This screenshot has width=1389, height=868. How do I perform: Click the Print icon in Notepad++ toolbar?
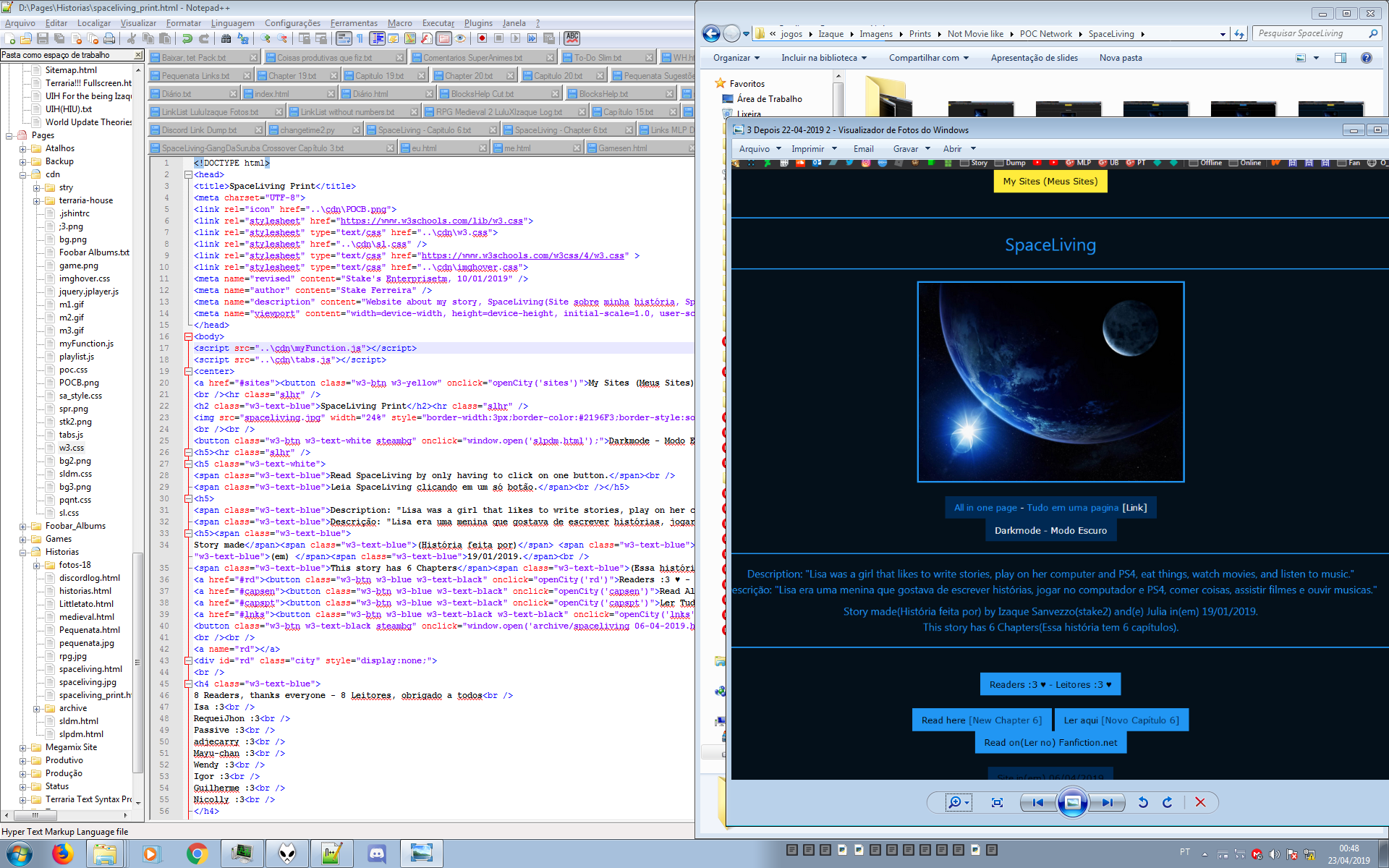(109, 38)
